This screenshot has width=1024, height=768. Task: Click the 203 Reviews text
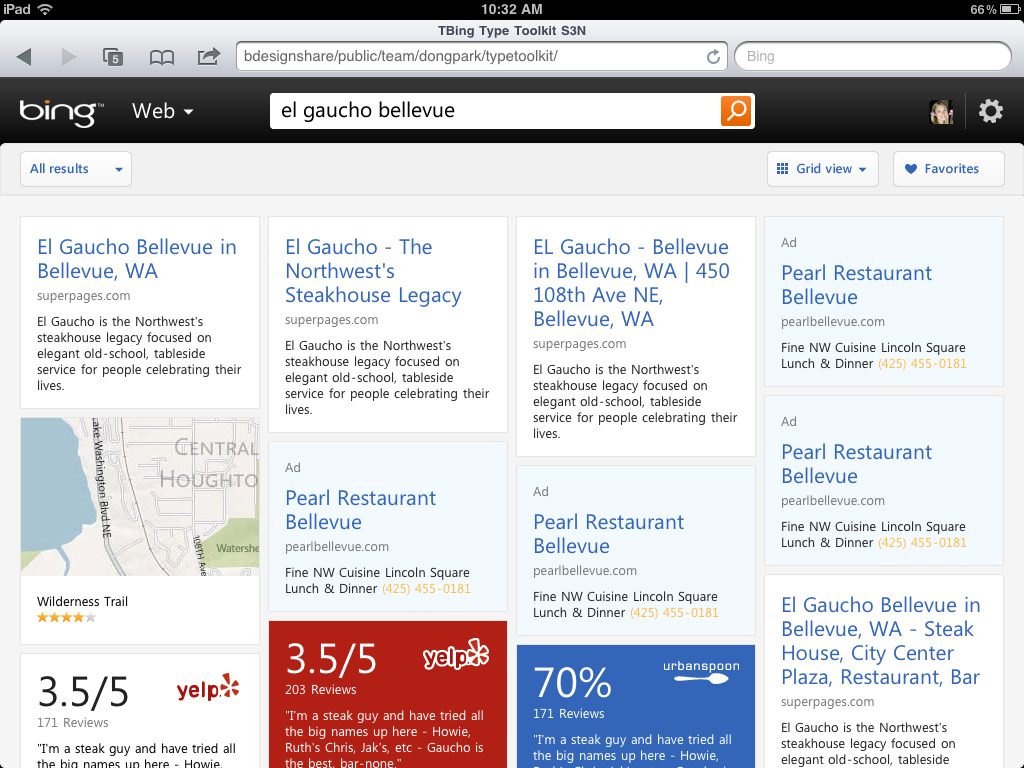(x=321, y=690)
